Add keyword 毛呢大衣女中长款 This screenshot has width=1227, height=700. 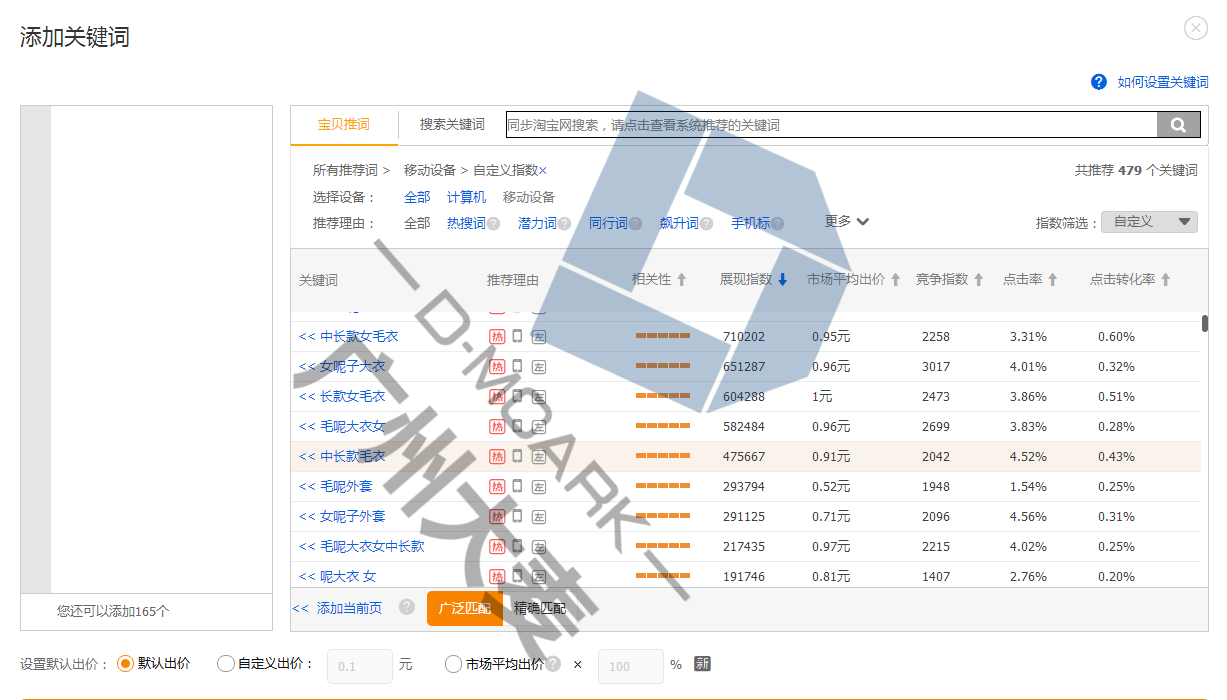361,547
